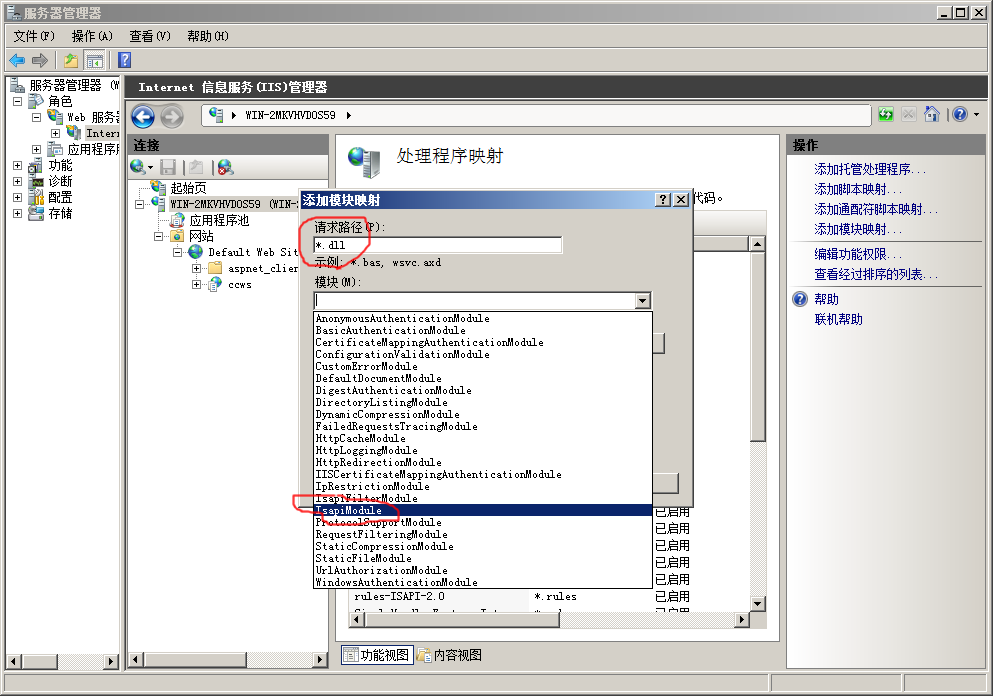Click the home icon in IIS address bar
This screenshot has width=993, height=696.
tap(932, 115)
